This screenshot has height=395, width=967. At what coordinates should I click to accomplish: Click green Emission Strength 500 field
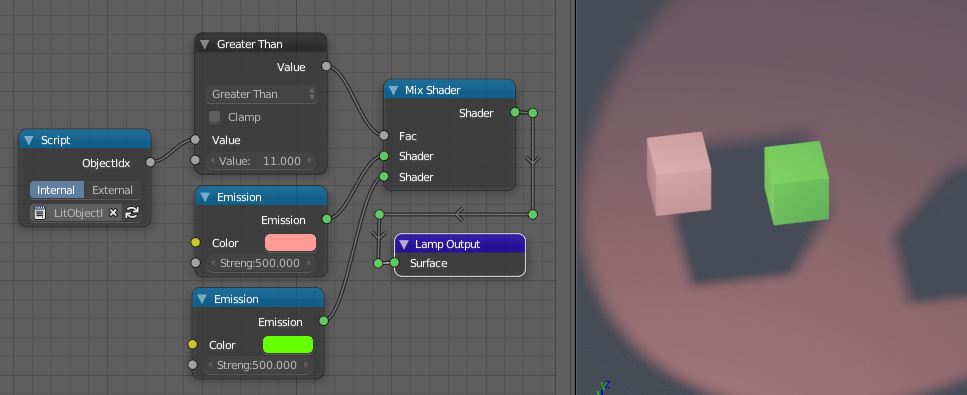[258, 365]
